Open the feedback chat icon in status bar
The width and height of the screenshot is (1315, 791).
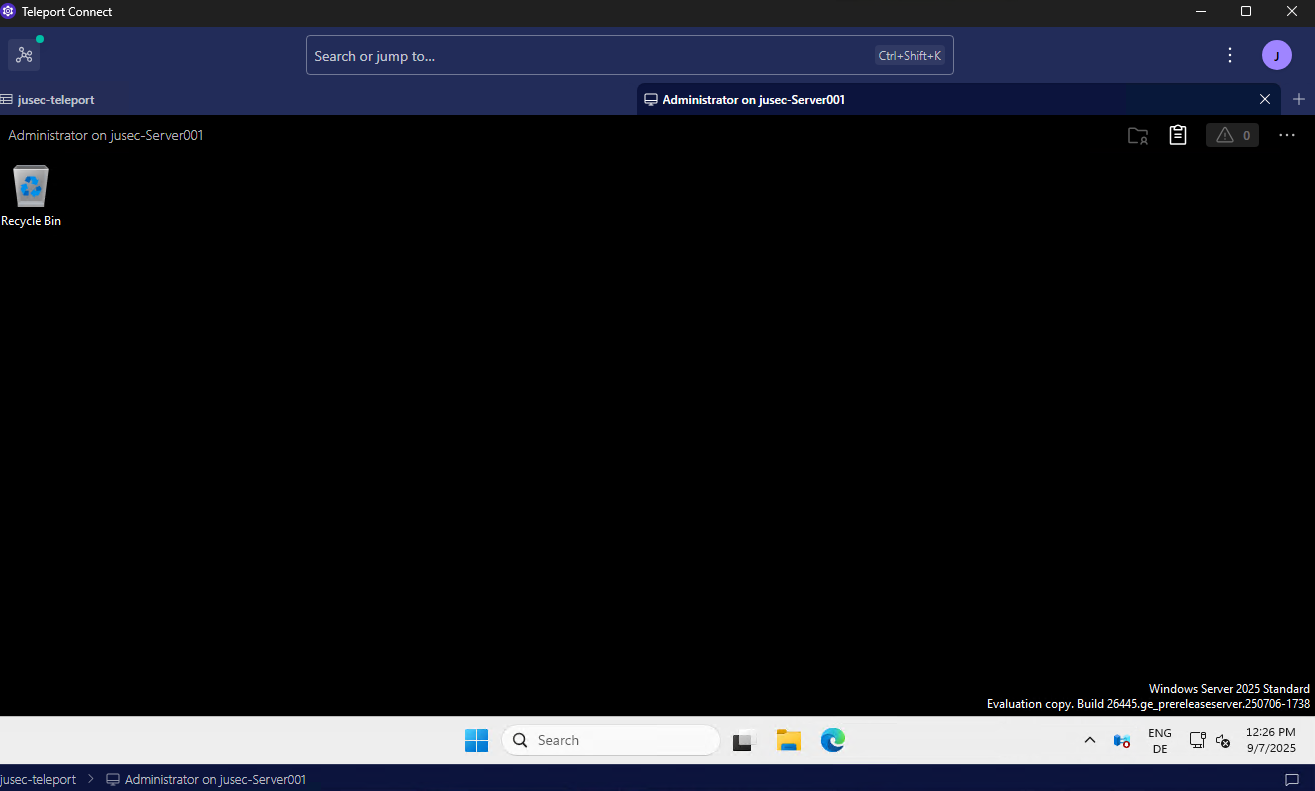(x=1291, y=779)
